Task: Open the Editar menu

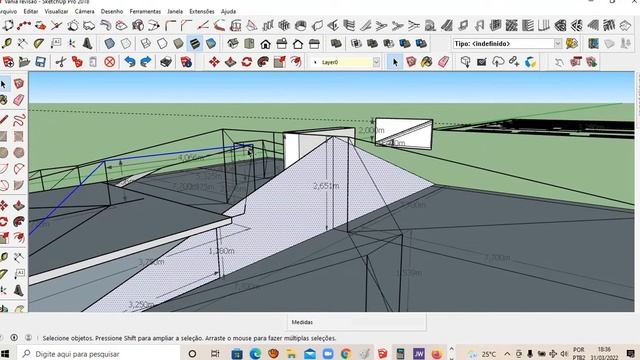Action: pos(31,11)
